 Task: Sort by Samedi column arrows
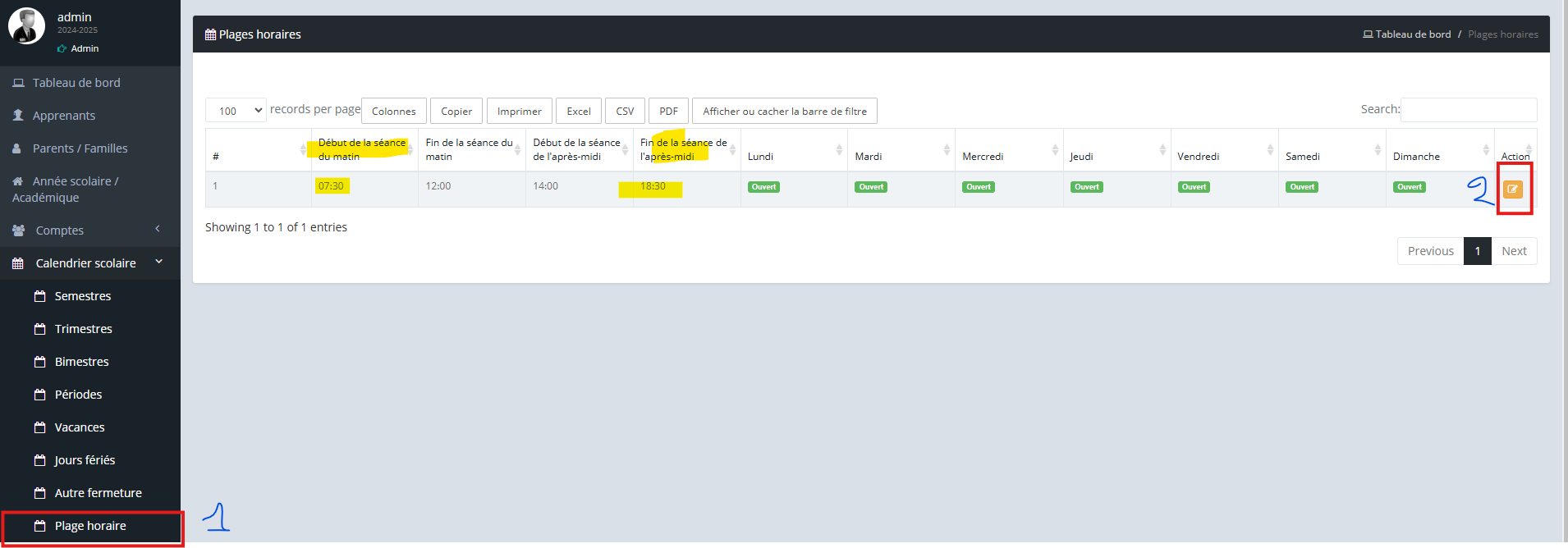pyautogui.click(x=1378, y=149)
